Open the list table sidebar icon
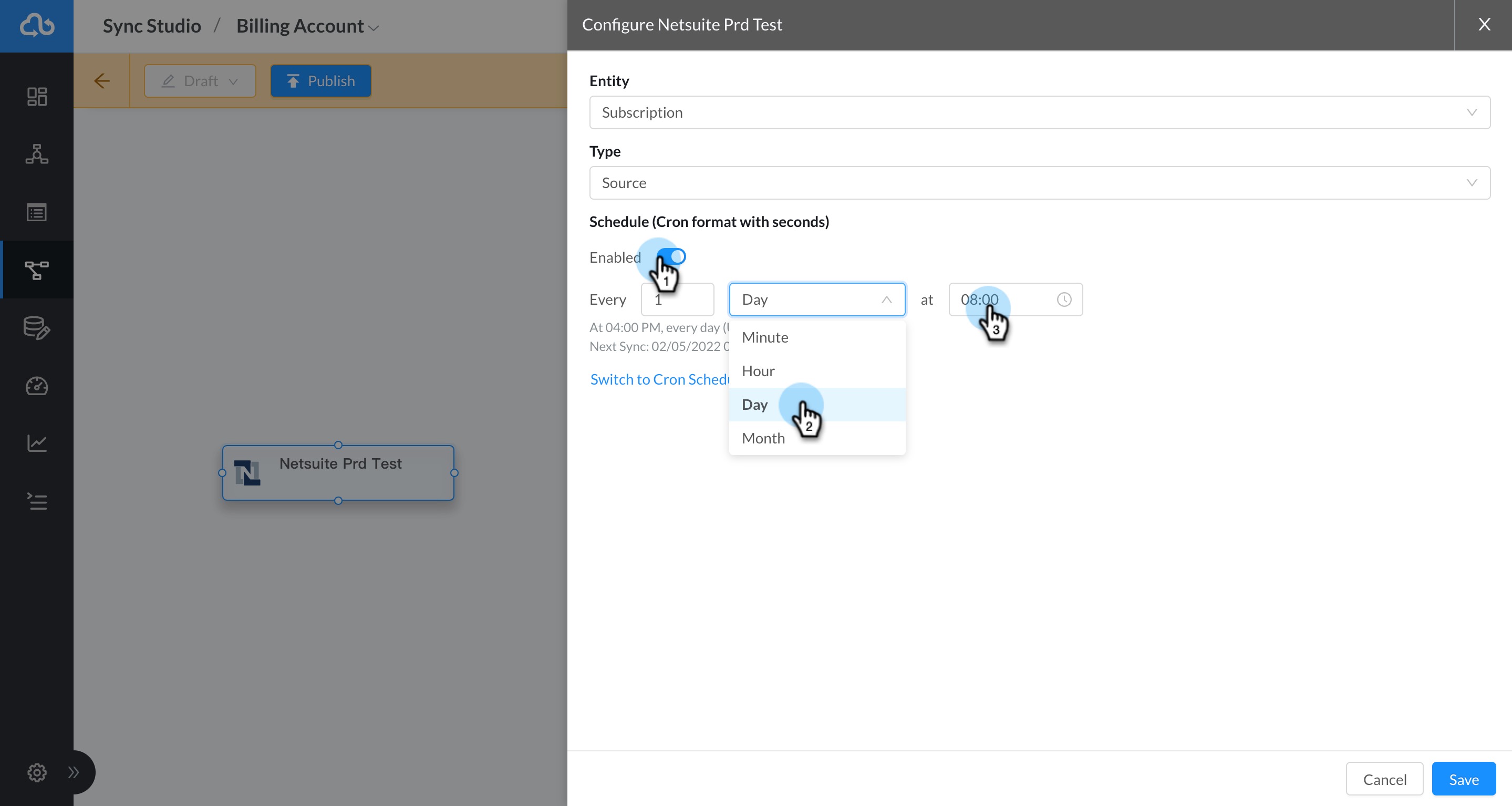The image size is (1512, 806). [x=37, y=212]
